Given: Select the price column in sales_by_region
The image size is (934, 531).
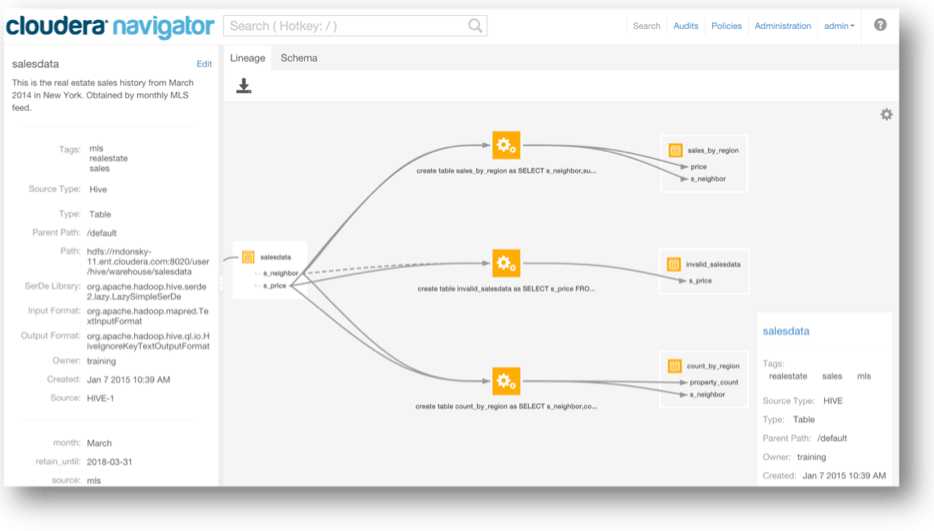Looking at the screenshot, I should (x=699, y=167).
